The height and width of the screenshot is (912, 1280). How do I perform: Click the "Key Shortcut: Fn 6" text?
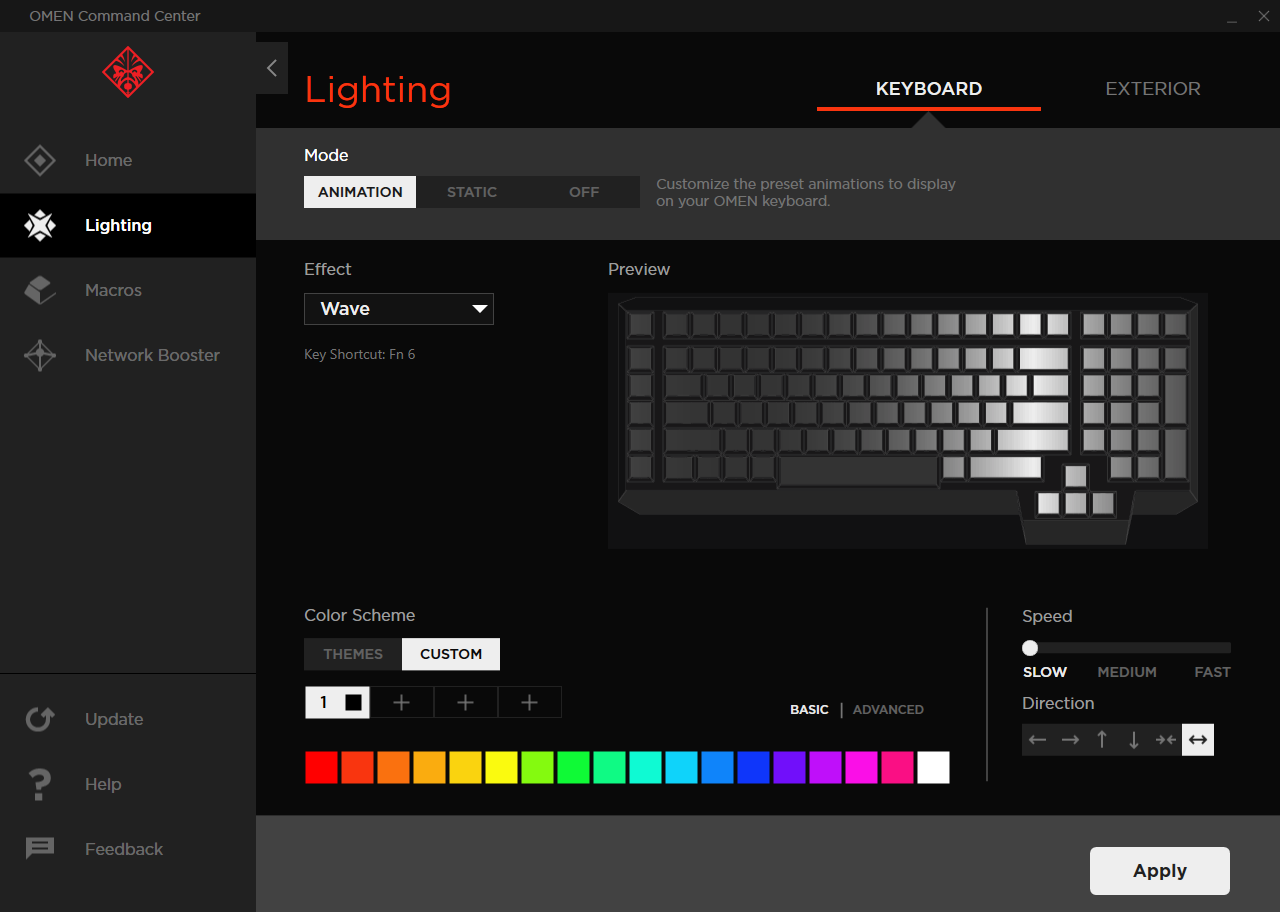click(360, 354)
